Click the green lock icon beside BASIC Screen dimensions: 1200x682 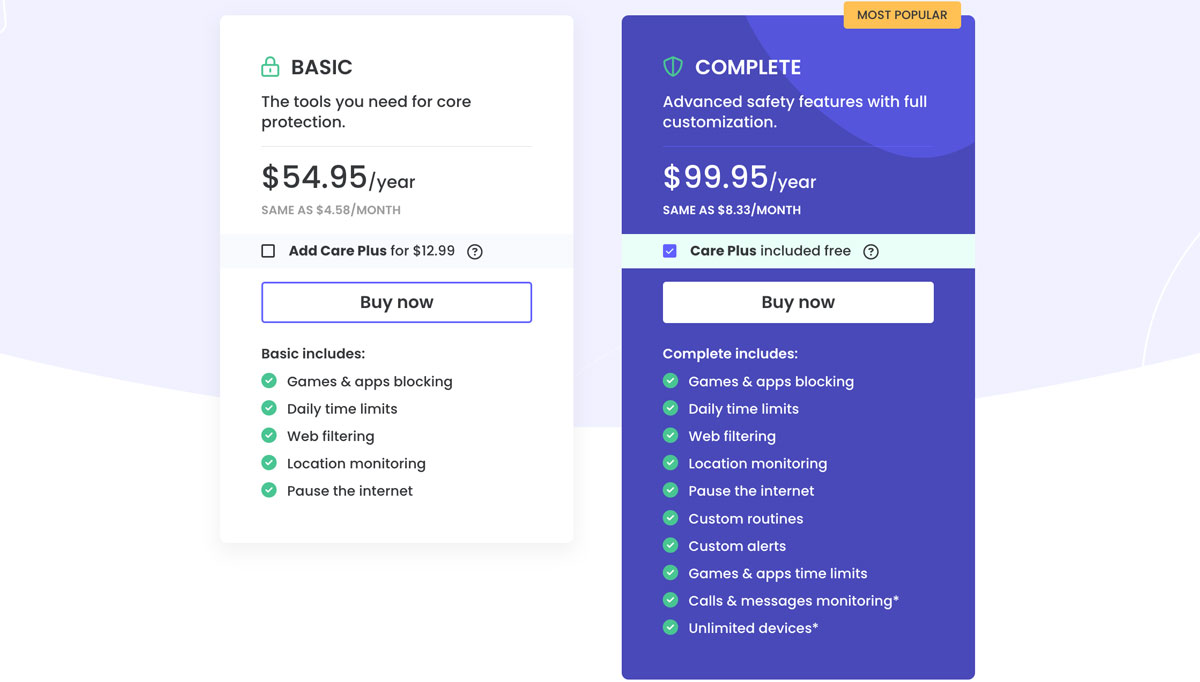(x=269, y=66)
